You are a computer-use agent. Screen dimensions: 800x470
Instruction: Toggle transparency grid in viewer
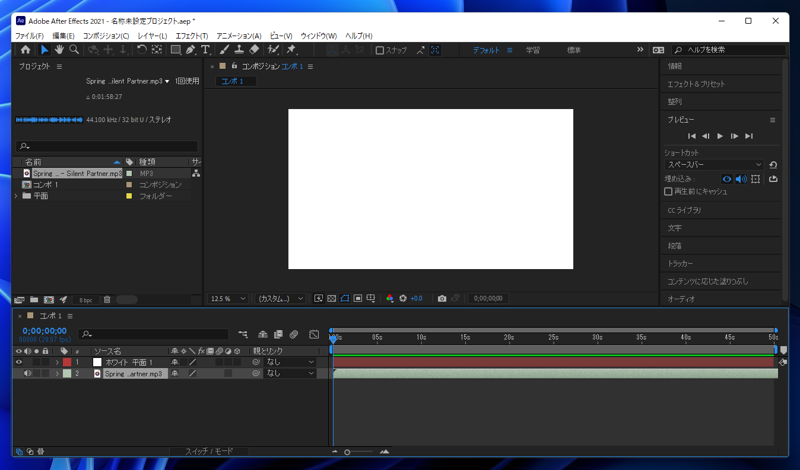click(332, 299)
